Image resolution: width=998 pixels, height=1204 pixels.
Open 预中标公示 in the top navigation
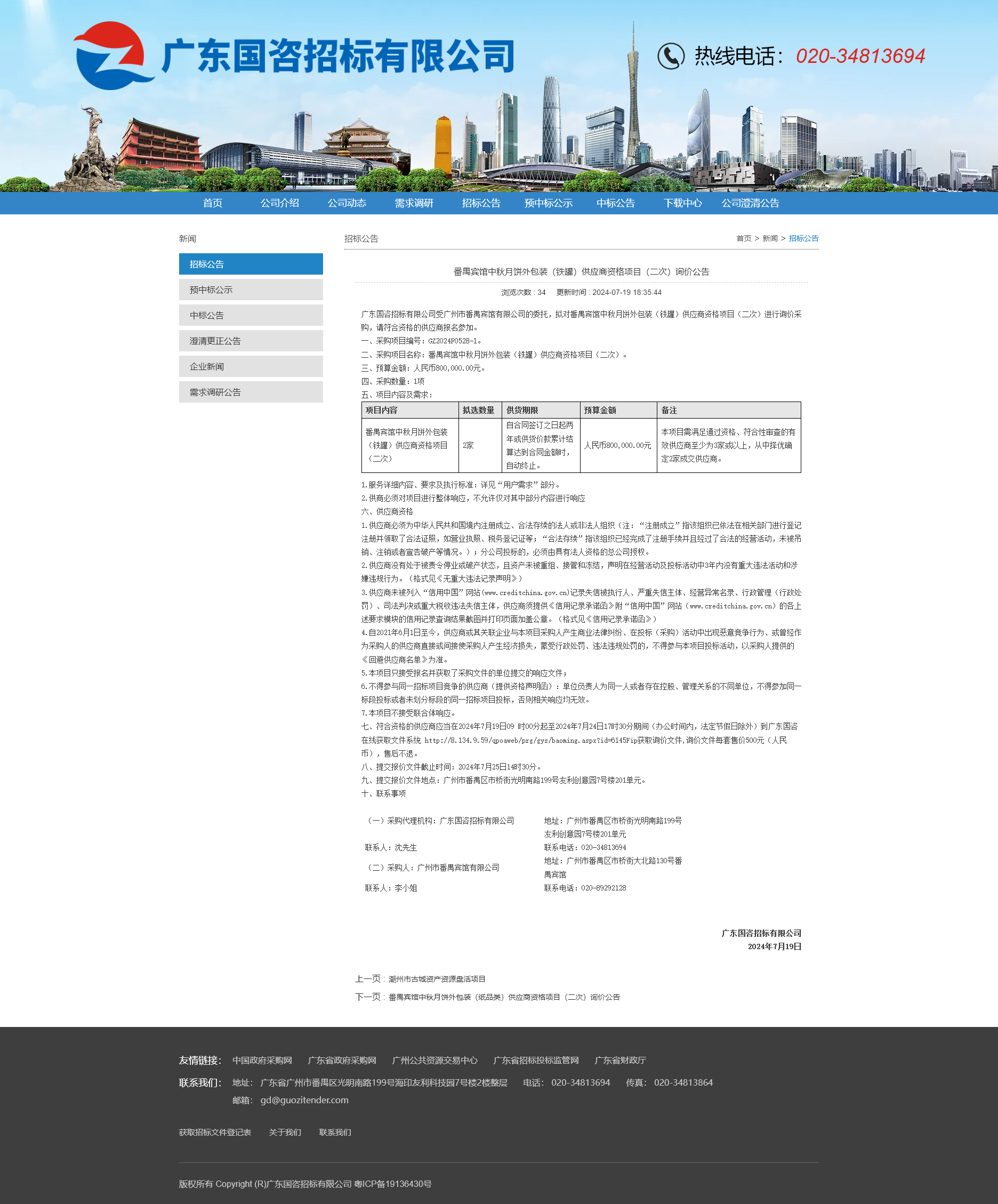(549, 203)
